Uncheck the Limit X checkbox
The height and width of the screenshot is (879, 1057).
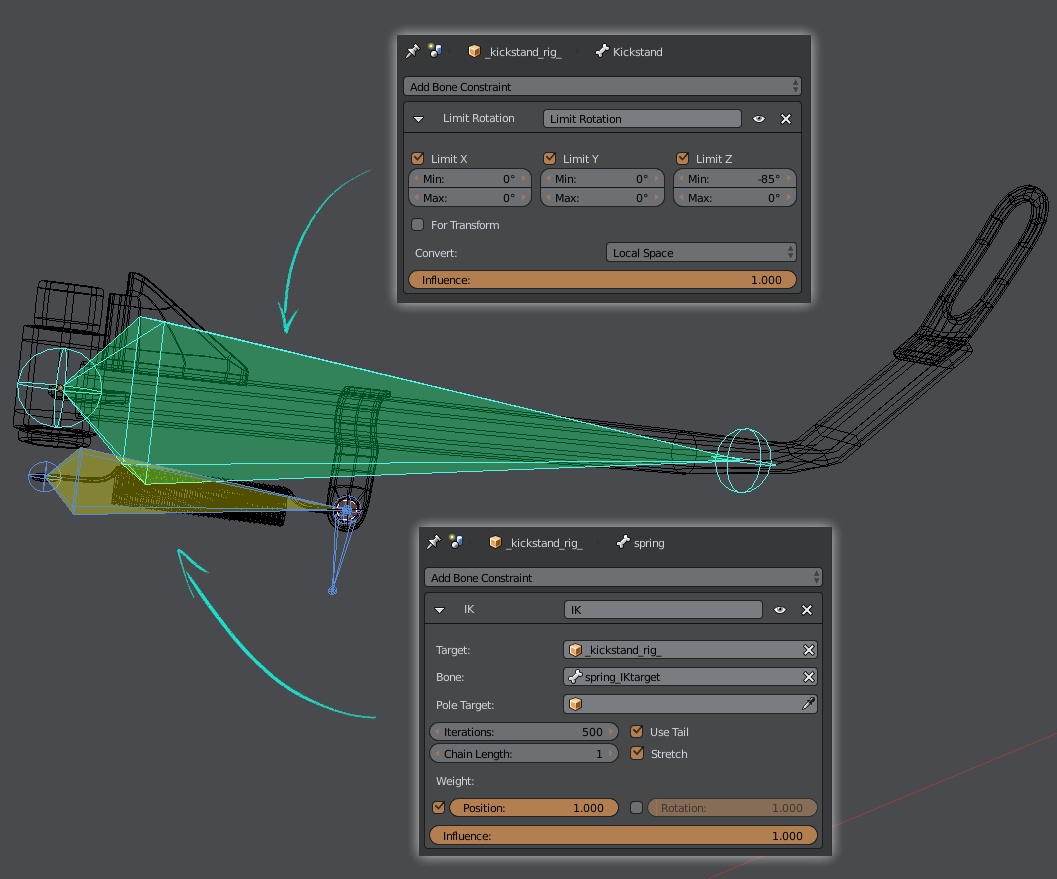point(418,158)
